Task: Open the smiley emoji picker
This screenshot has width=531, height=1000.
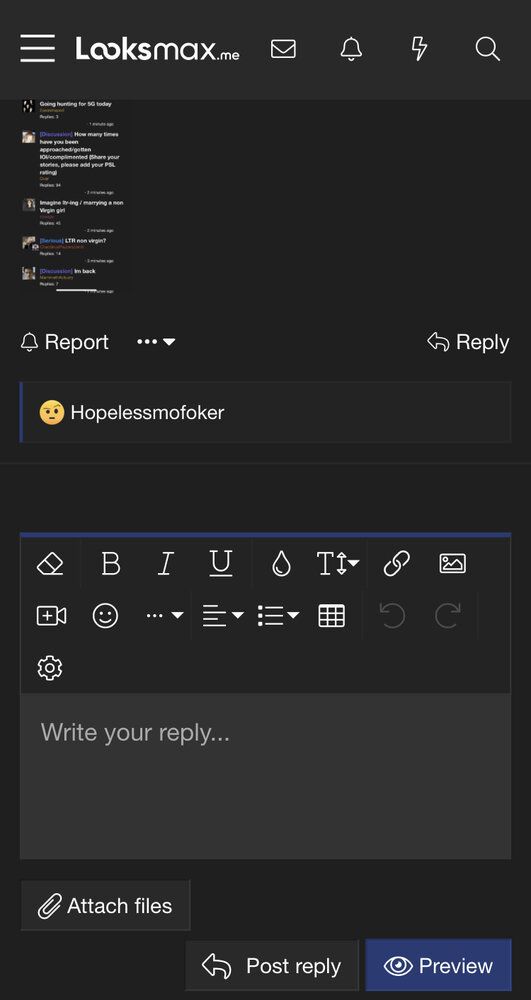Action: [105, 616]
